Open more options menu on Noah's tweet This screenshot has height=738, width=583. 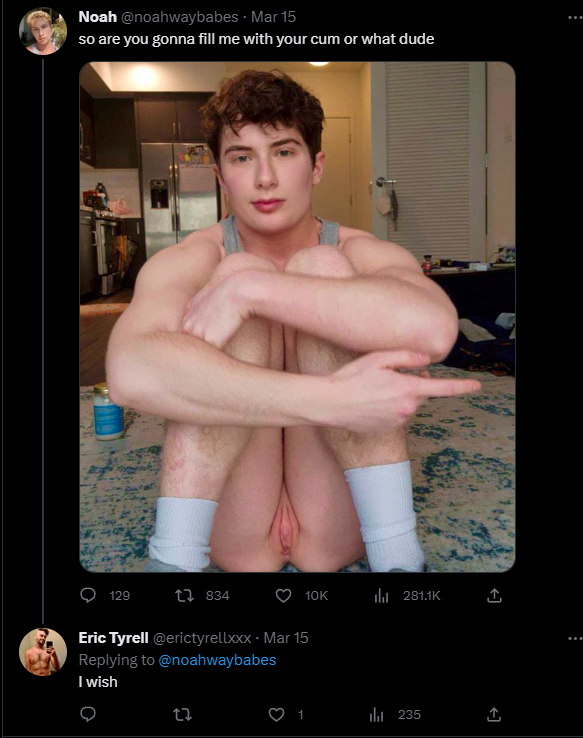tap(575, 17)
